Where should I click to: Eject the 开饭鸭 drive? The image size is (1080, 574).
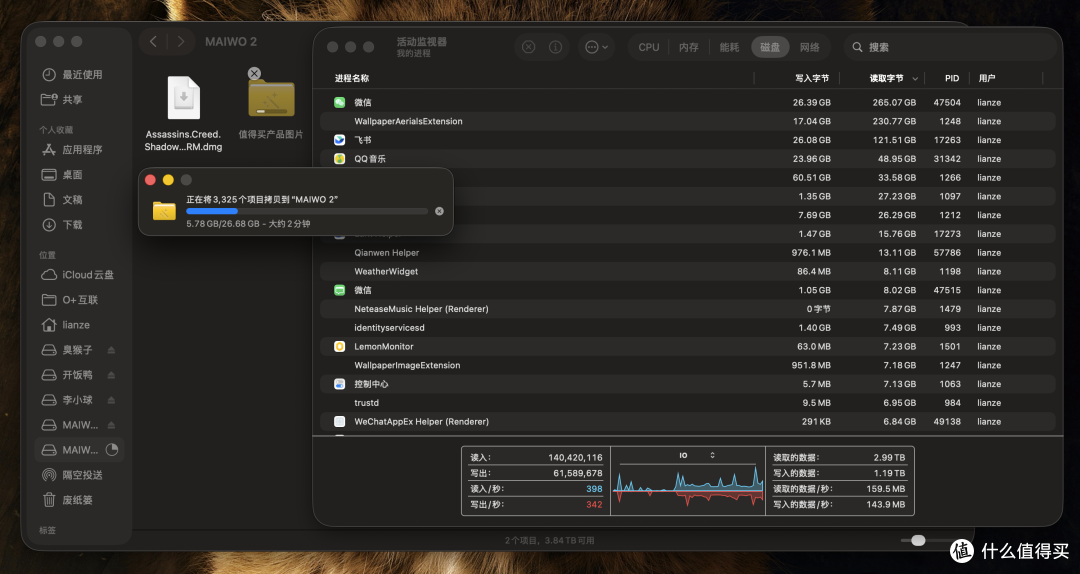(x=112, y=375)
